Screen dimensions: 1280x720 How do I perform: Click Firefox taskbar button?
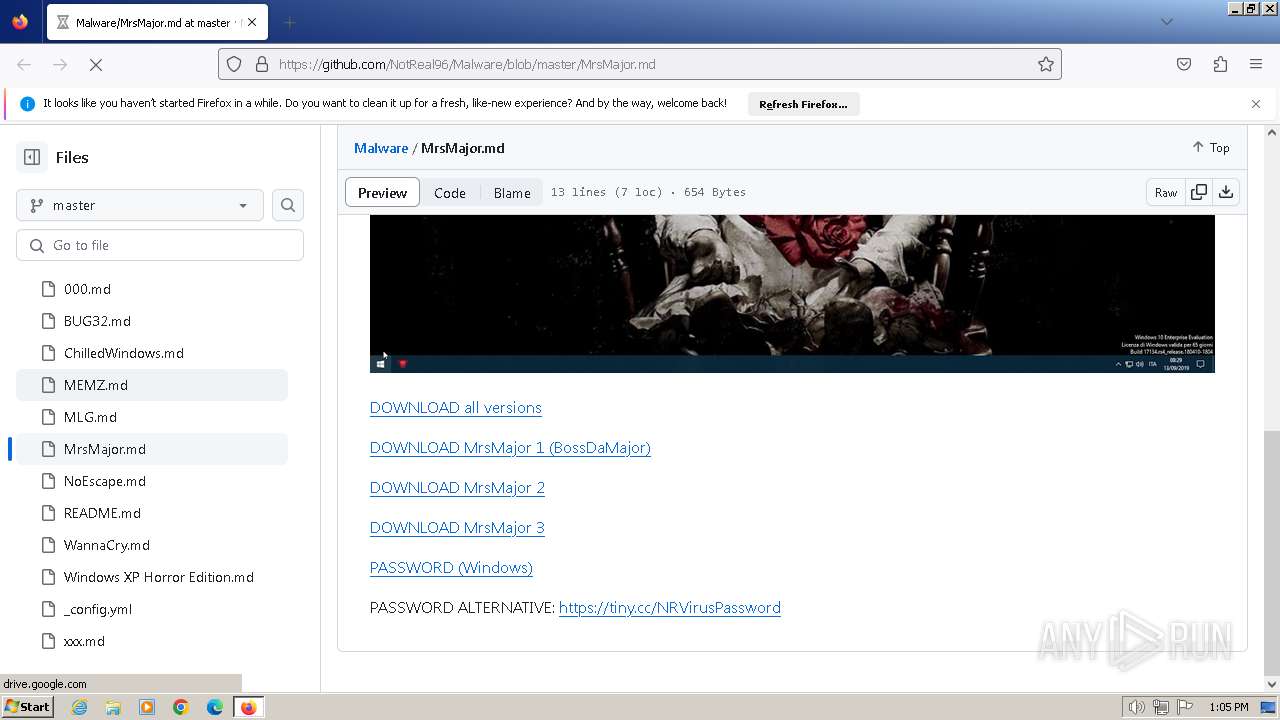(248, 707)
